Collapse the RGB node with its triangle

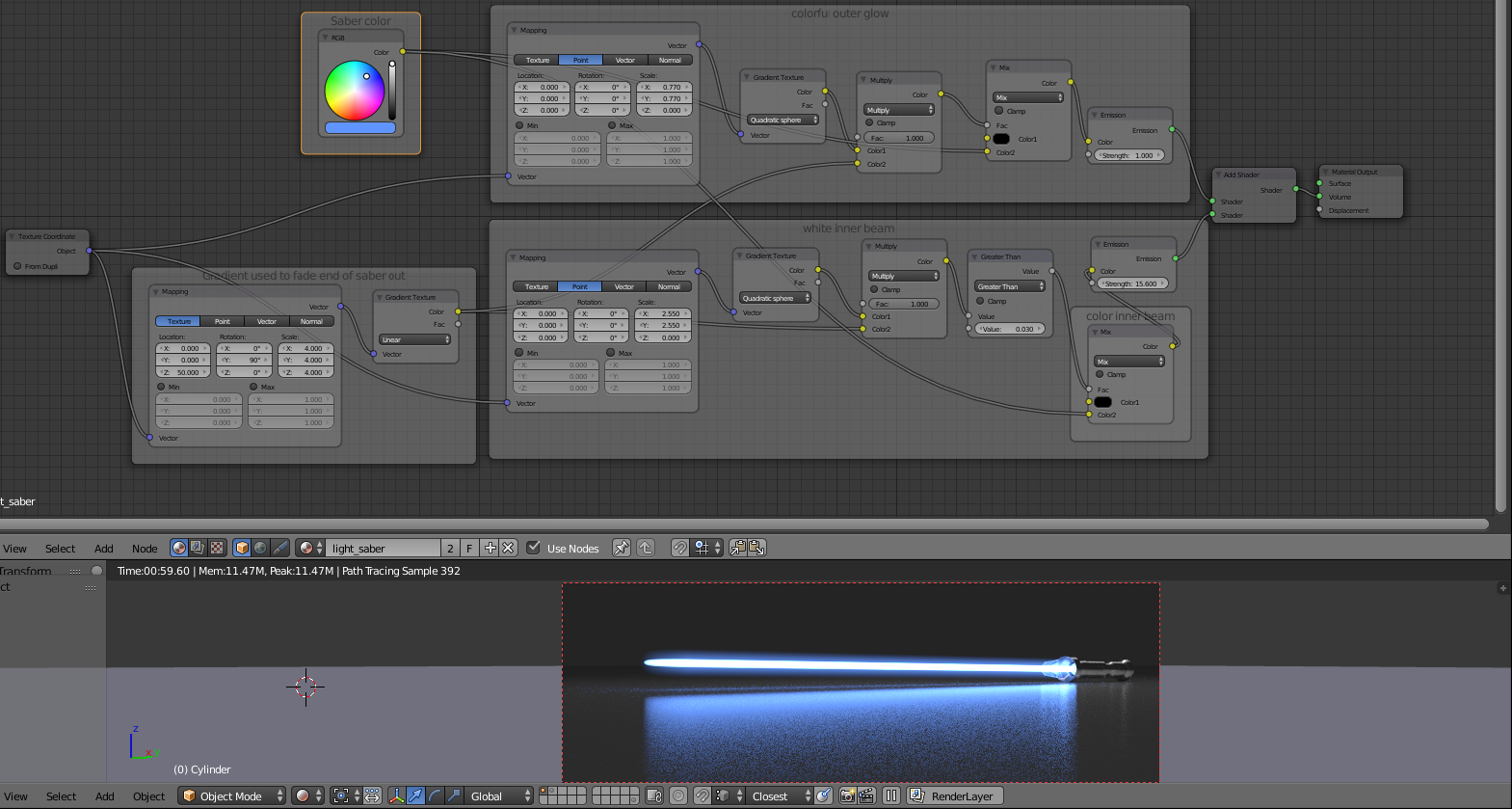coord(326,38)
